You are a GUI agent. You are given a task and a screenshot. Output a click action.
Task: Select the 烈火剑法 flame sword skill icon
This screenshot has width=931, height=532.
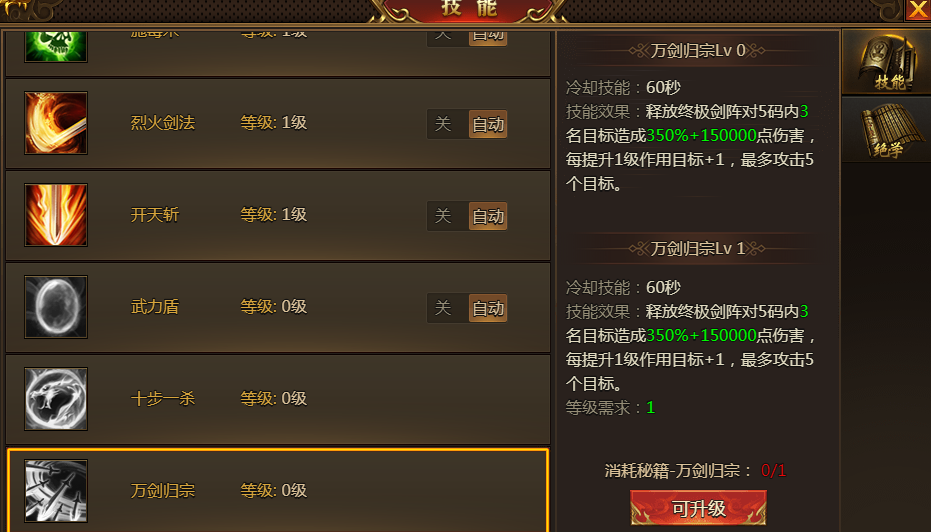point(56,123)
